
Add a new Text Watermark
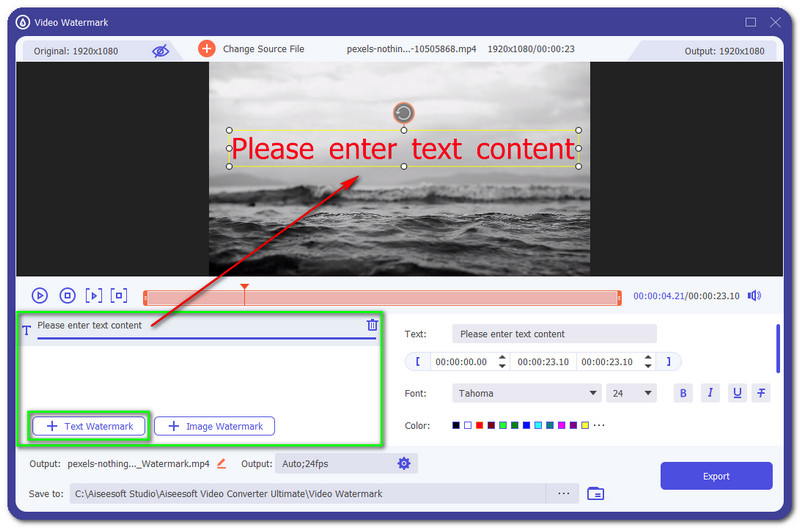click(89, 426)
